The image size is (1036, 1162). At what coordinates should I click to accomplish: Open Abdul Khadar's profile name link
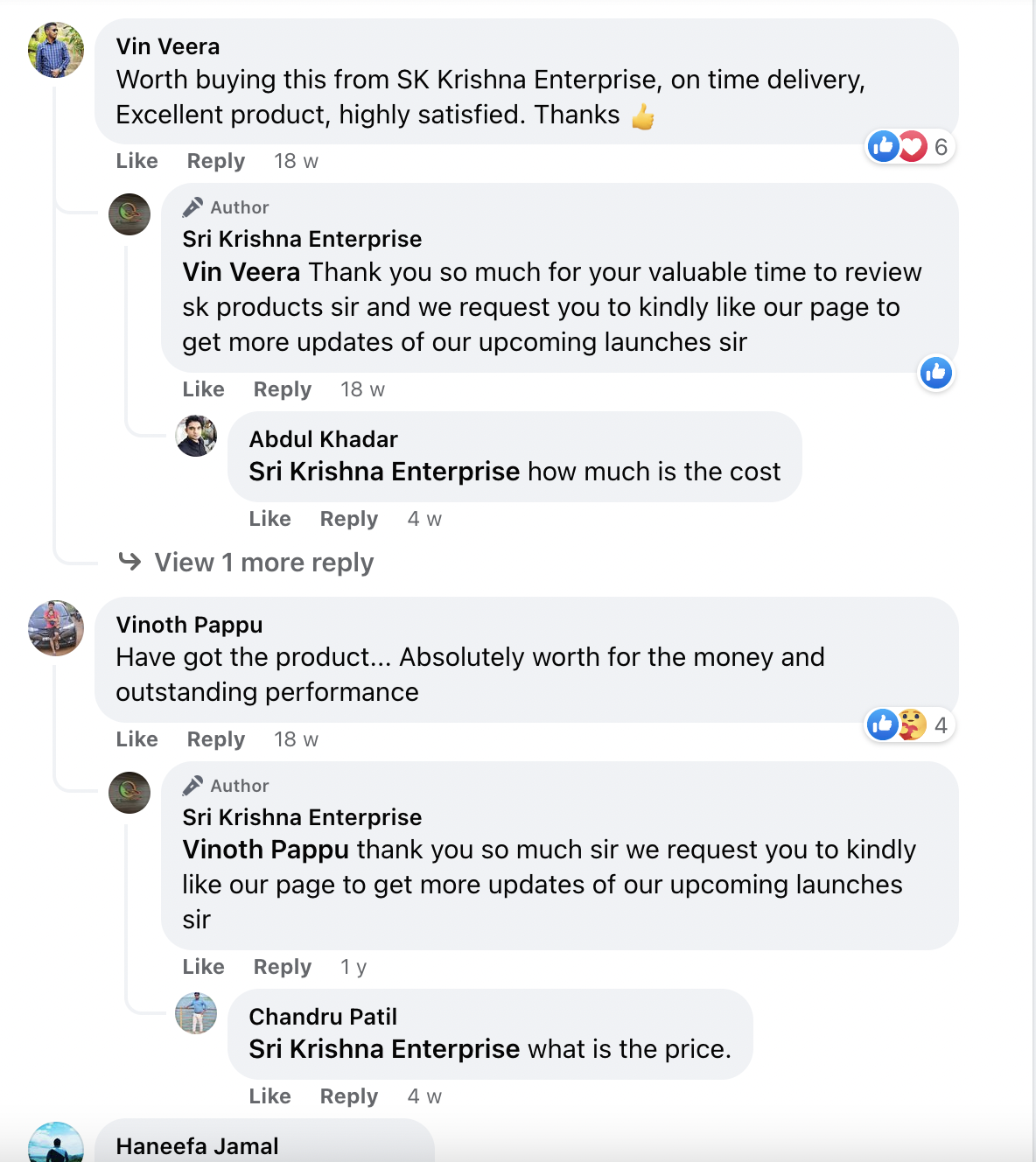pyautogui.click(x=323, y=439)
